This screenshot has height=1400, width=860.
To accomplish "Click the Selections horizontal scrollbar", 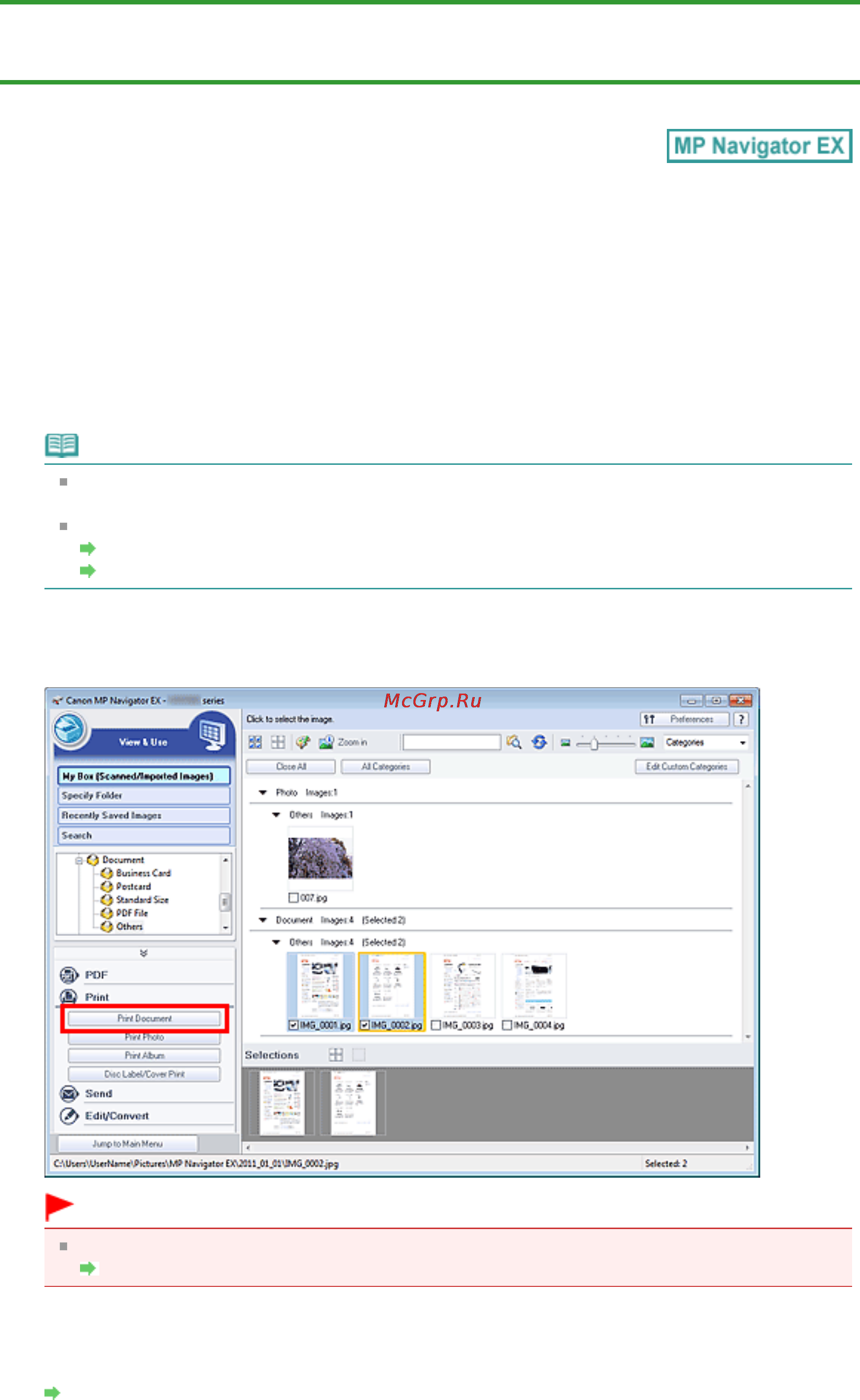I will click(498, 1148).
